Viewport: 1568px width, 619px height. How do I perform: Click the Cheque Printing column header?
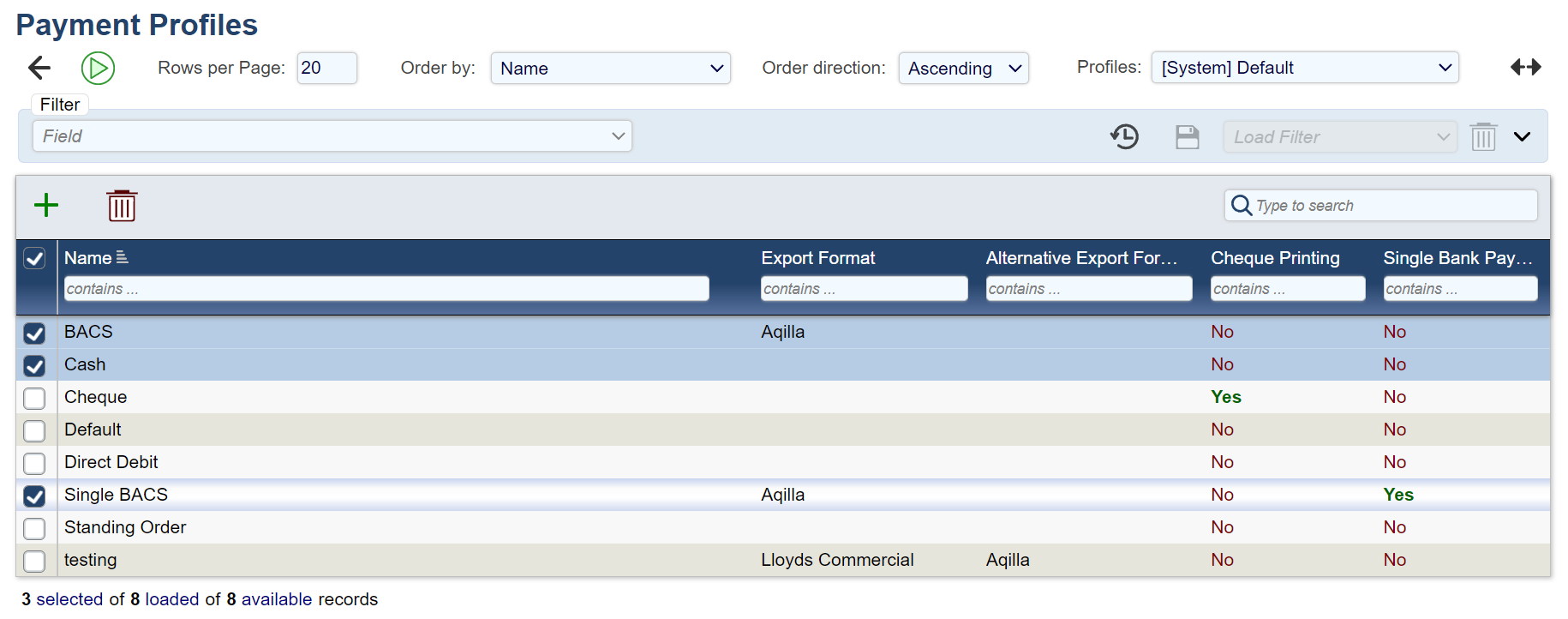(1274, 258)
